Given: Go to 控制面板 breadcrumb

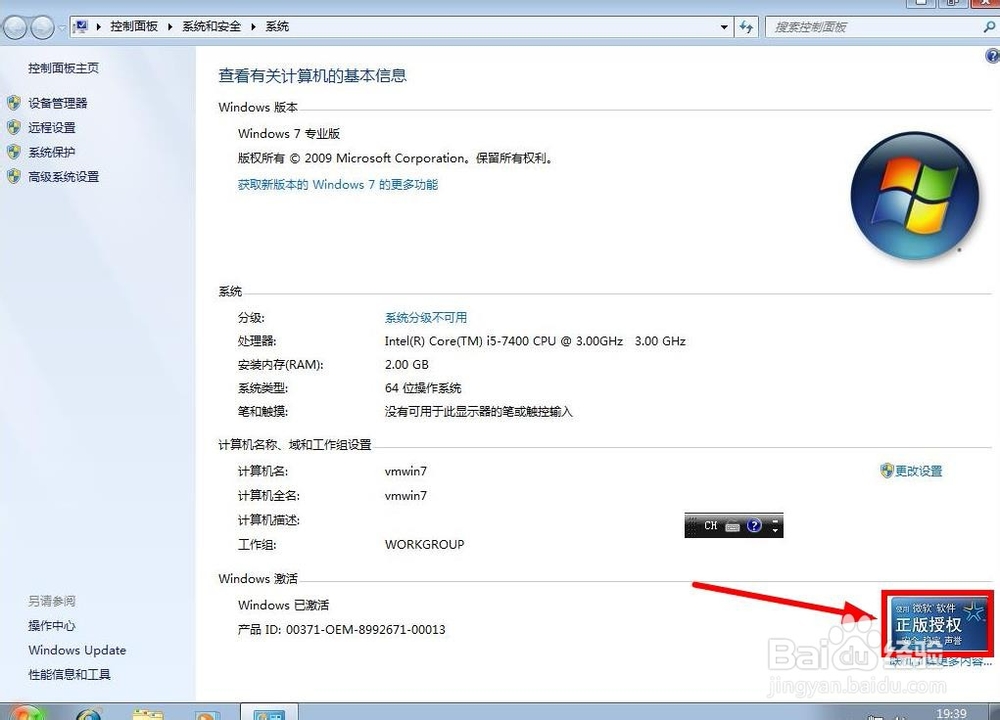Looking at the screenshot, I should (134, 27).
